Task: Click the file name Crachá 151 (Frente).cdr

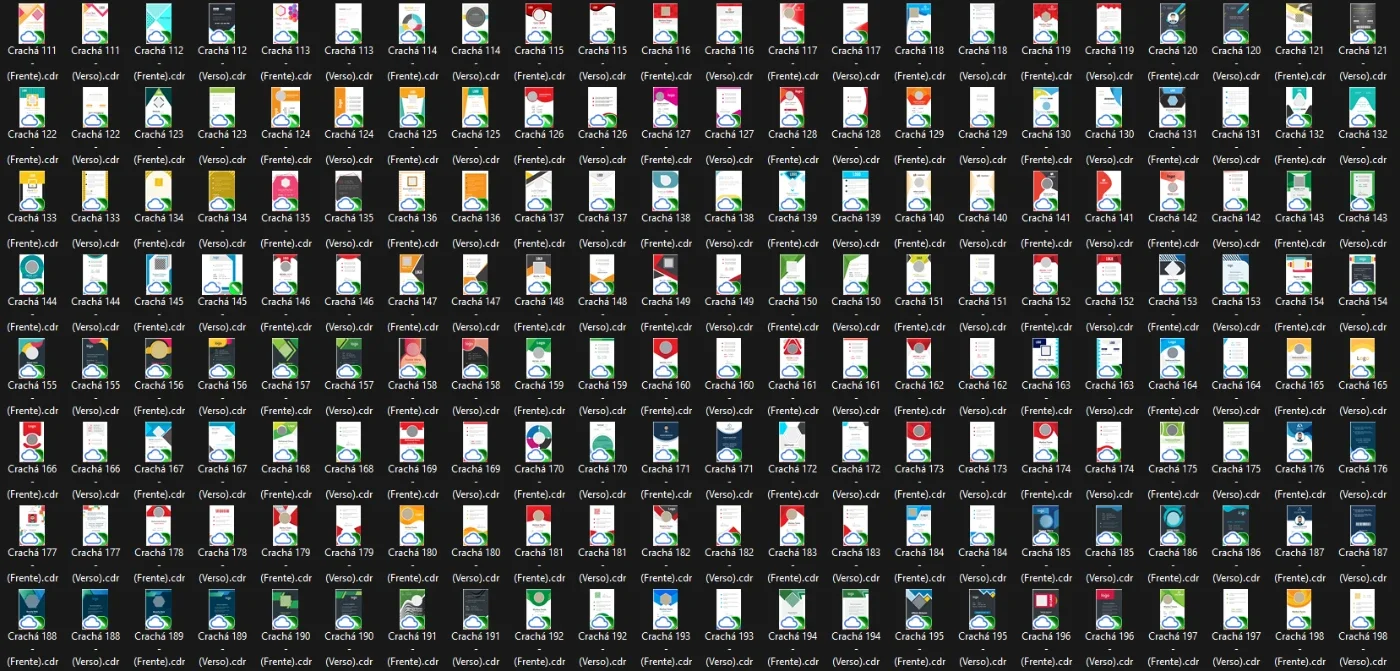Action: 919,314
